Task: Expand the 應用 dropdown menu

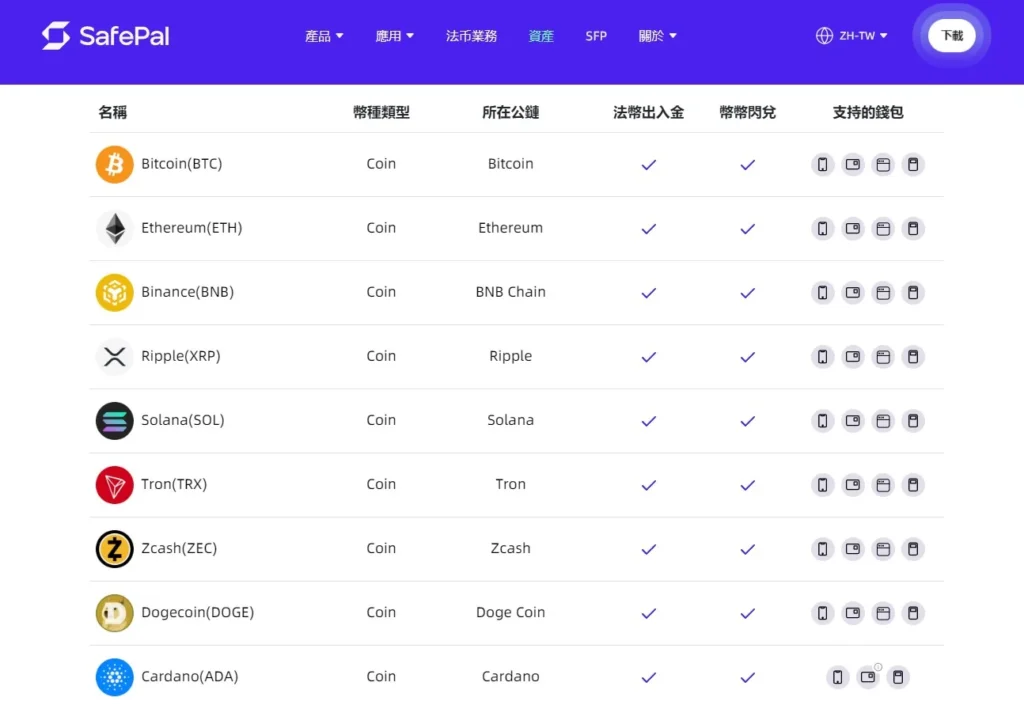Action: point(394,36)
